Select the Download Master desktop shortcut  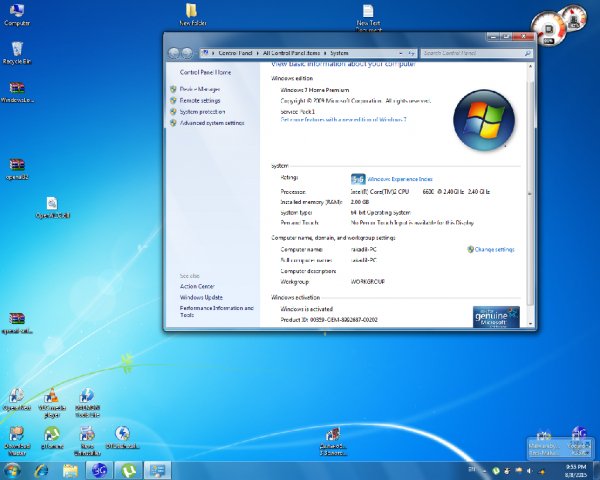pyautogui.click(x=17, y=441)
